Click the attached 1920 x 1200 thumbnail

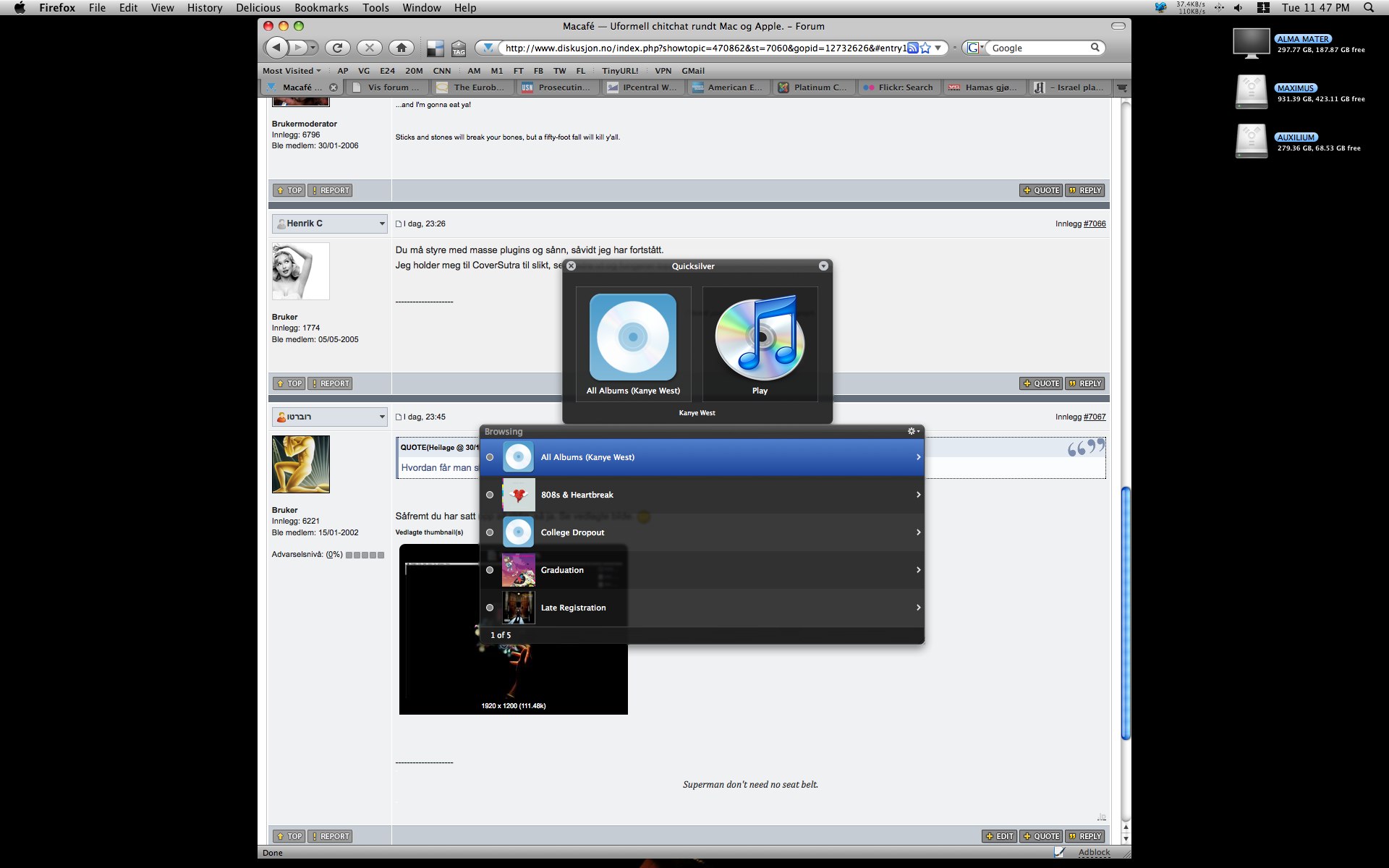coord(514,629)
